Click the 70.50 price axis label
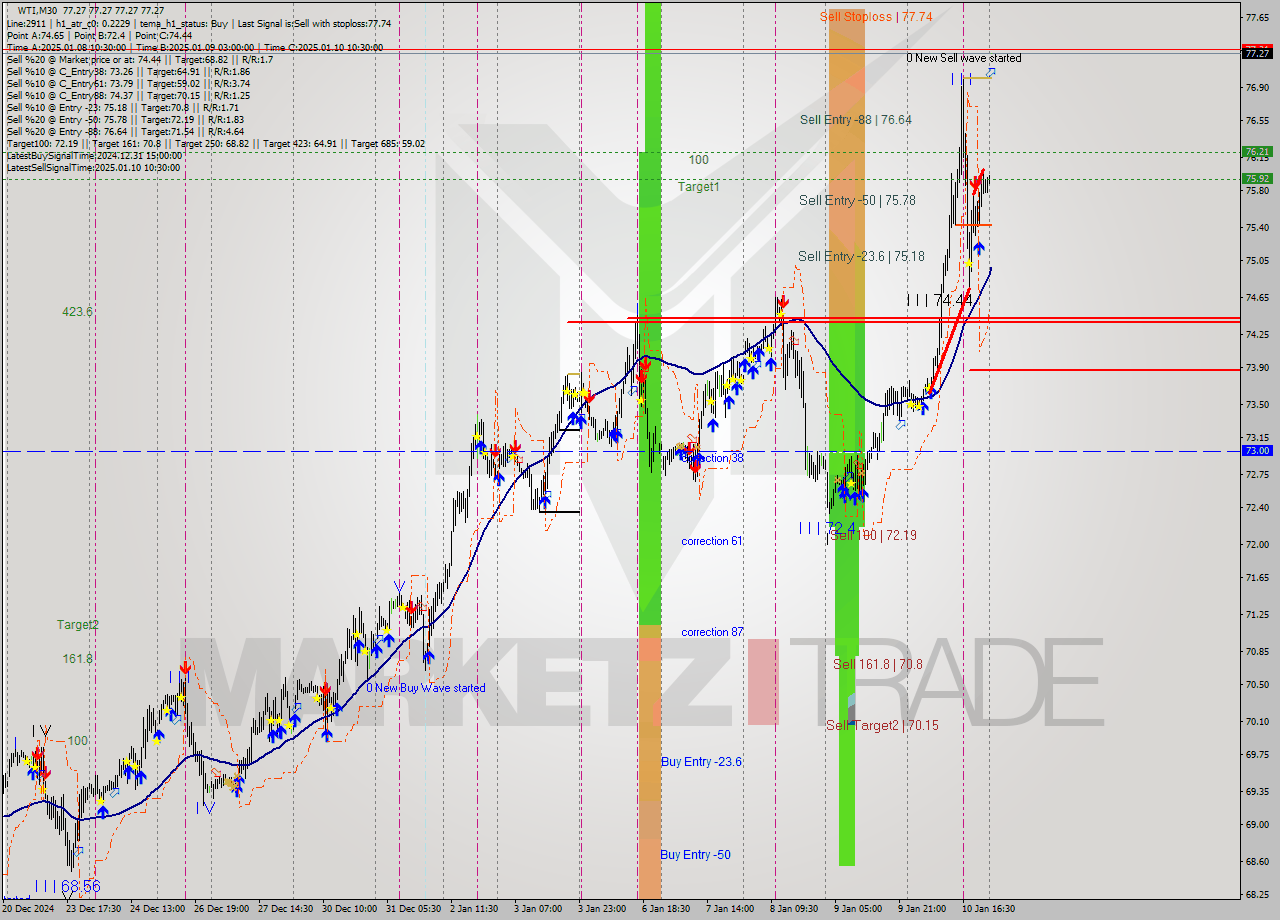The image size is (1280, 920). click(1257, 685)
